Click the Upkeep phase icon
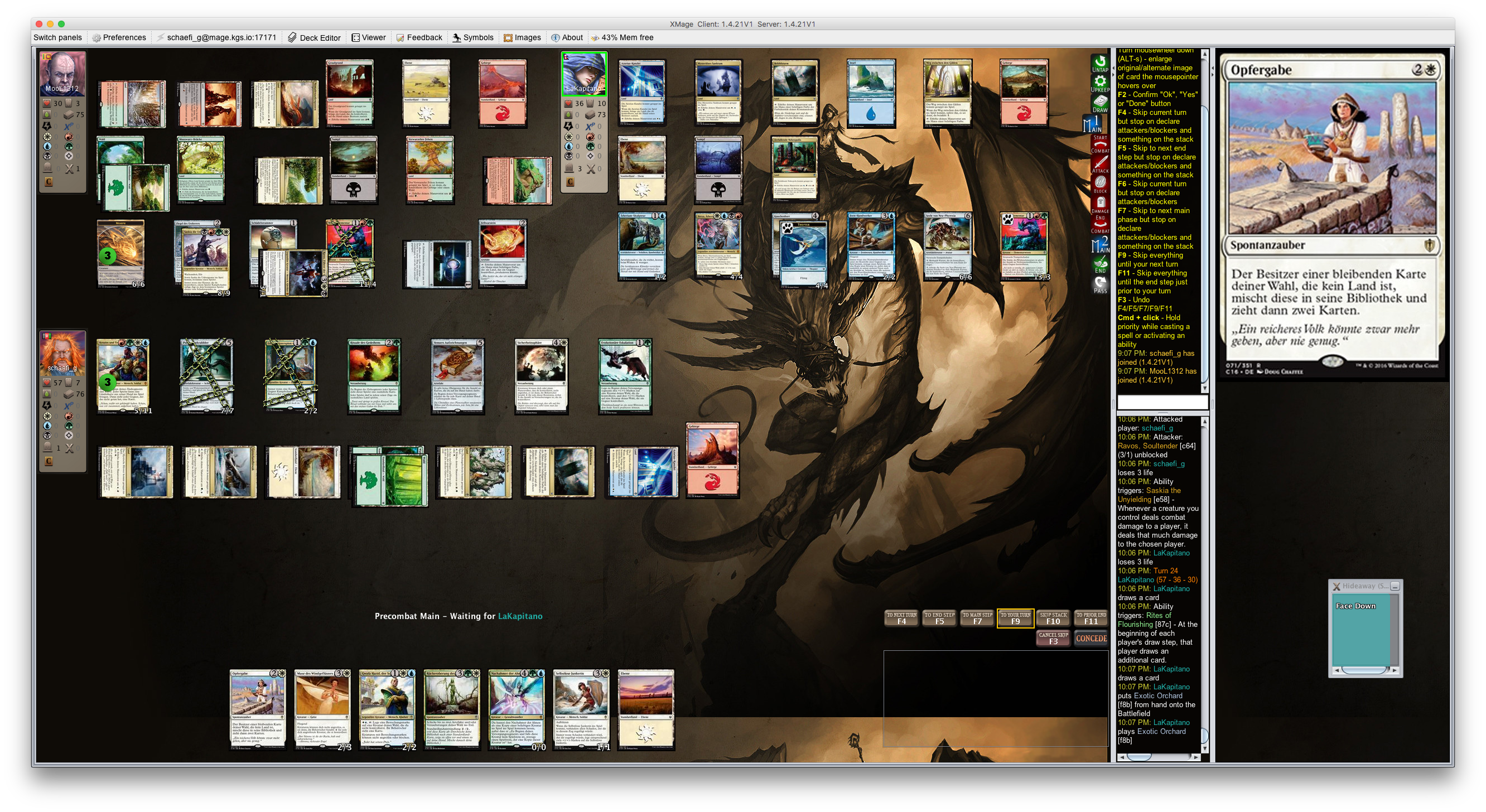The width and height of the screenshot is (1486, 812). [1099, 84]
